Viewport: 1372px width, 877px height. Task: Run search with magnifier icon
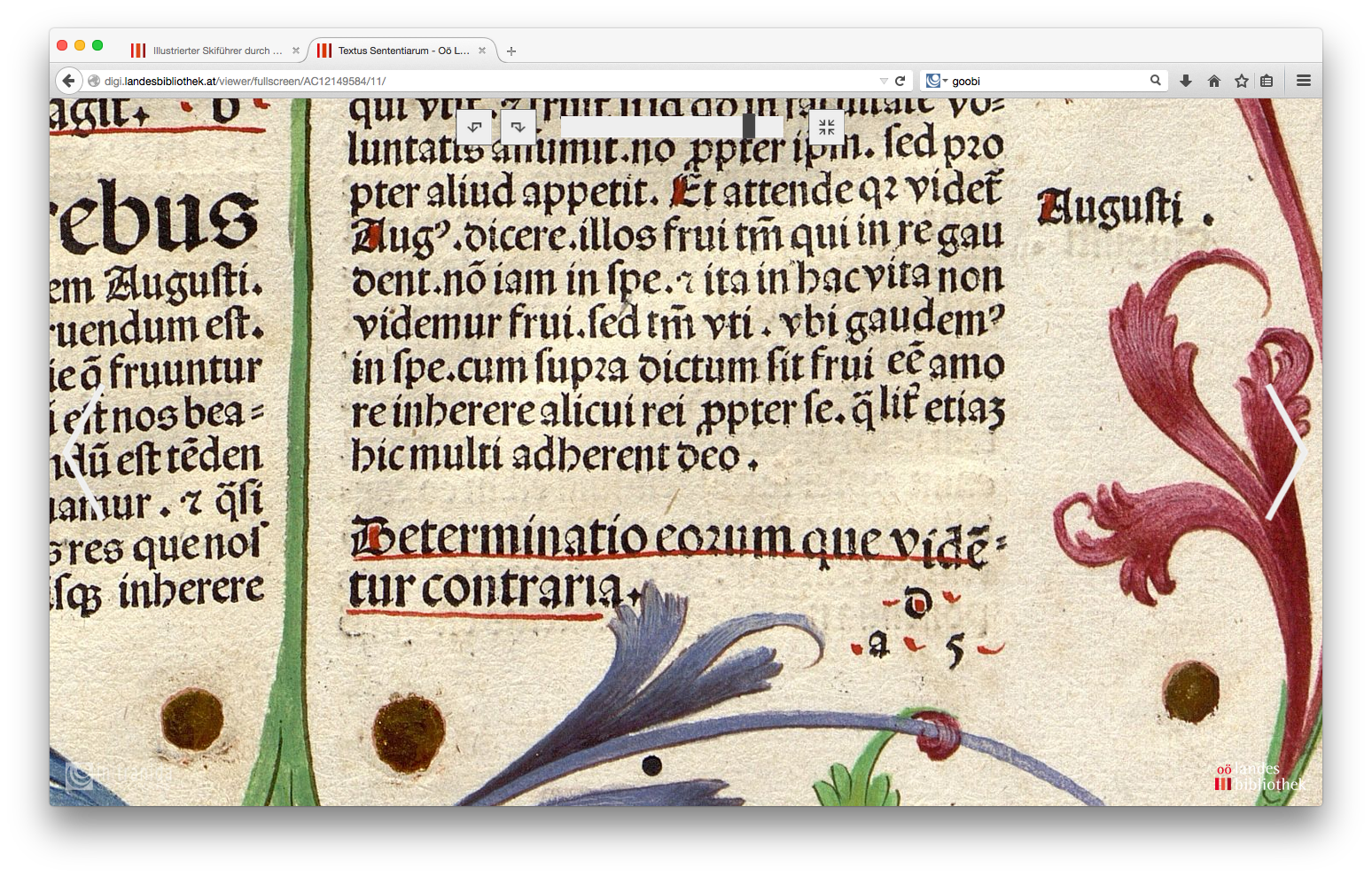click(x=1156, y=80)
